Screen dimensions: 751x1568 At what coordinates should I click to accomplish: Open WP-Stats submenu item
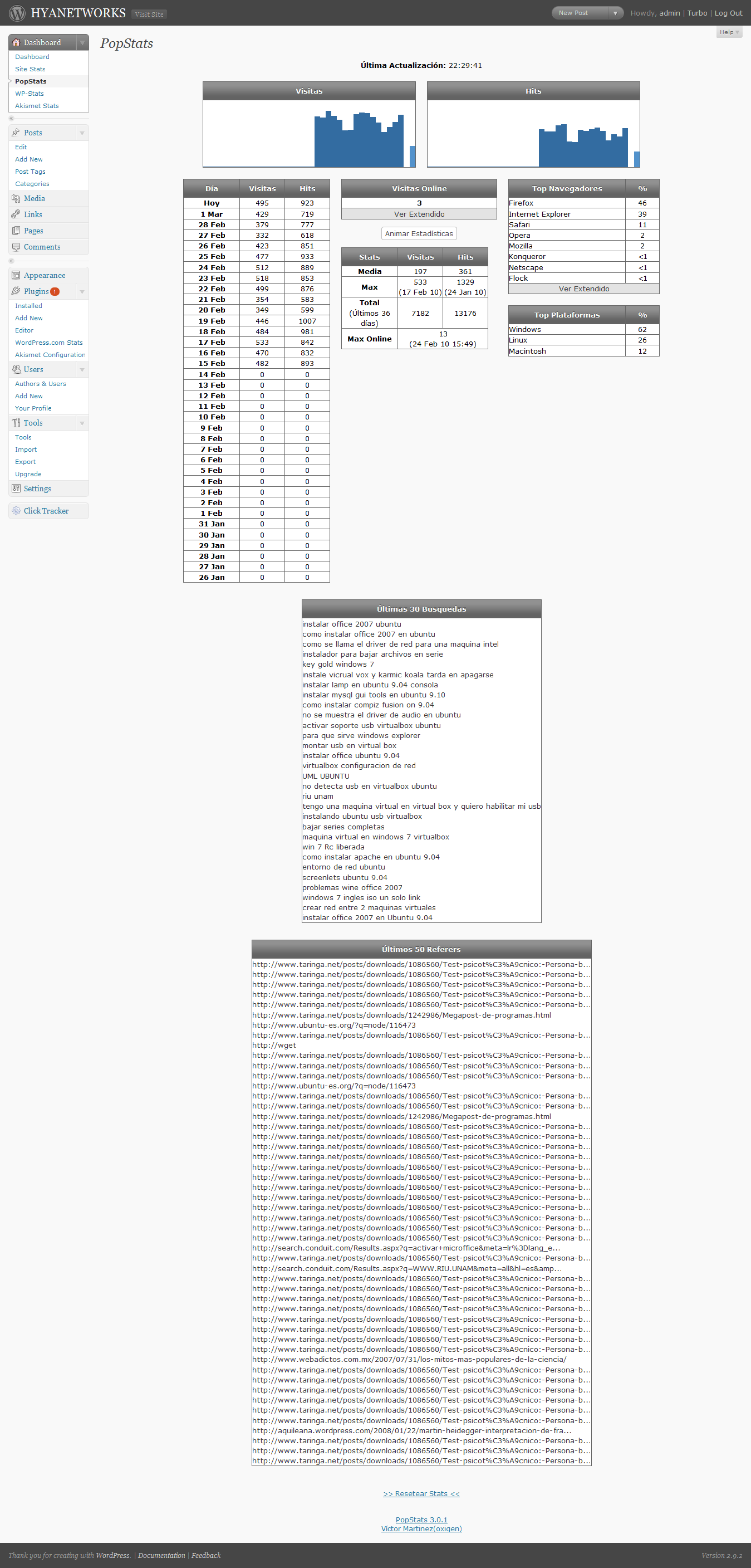(x=29, y=94)
